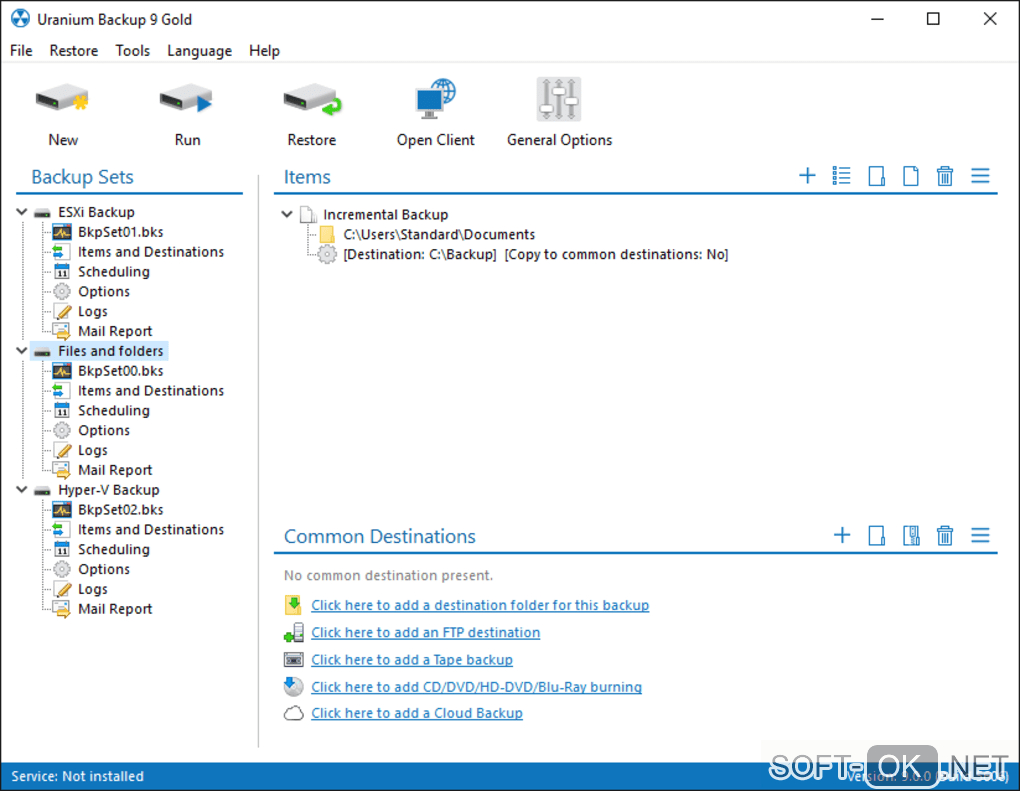
Task: Open Items and Destinations under ESXi Backup
Action: (x=151, y=252)
